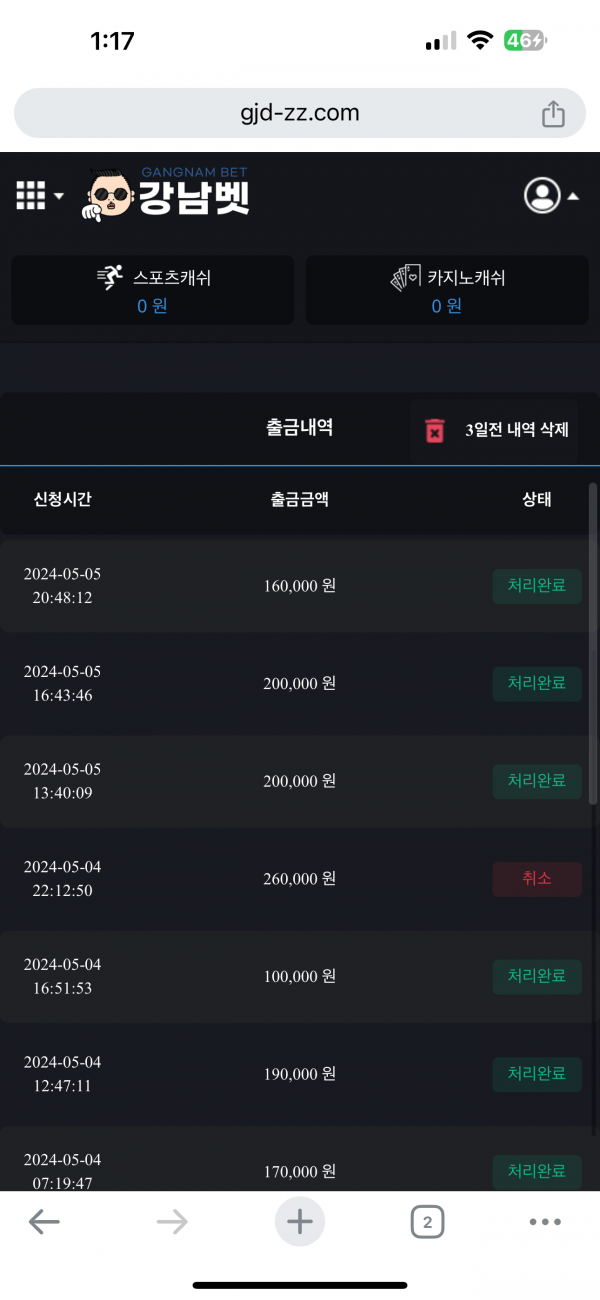
Task: Open the grid menu icon
Action: pyautogui.click(x=31, y=195)
